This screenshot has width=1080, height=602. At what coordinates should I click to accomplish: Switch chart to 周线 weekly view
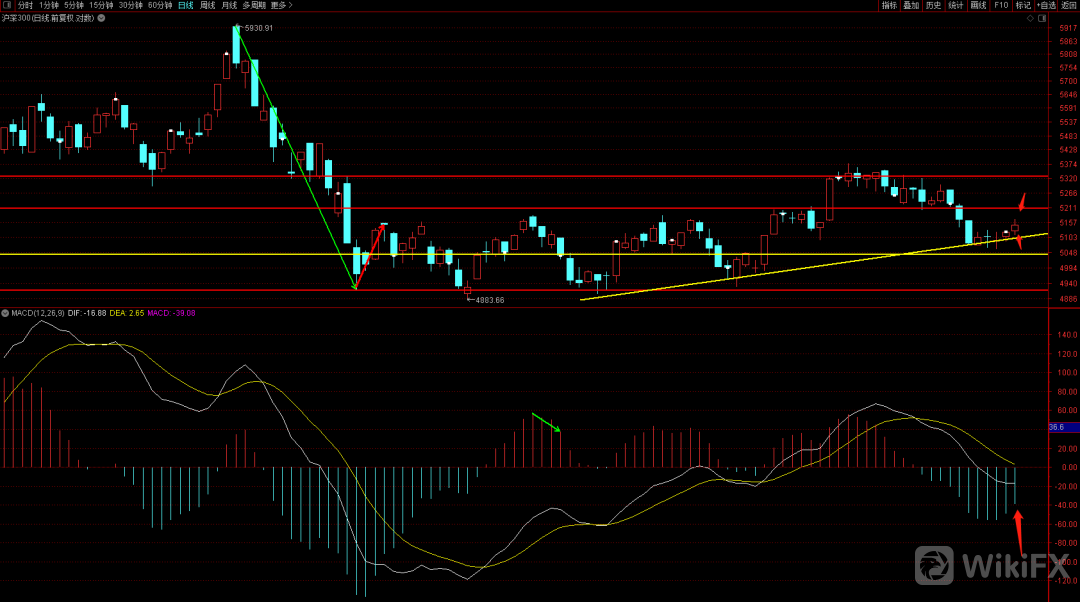[x=207, y=5]
